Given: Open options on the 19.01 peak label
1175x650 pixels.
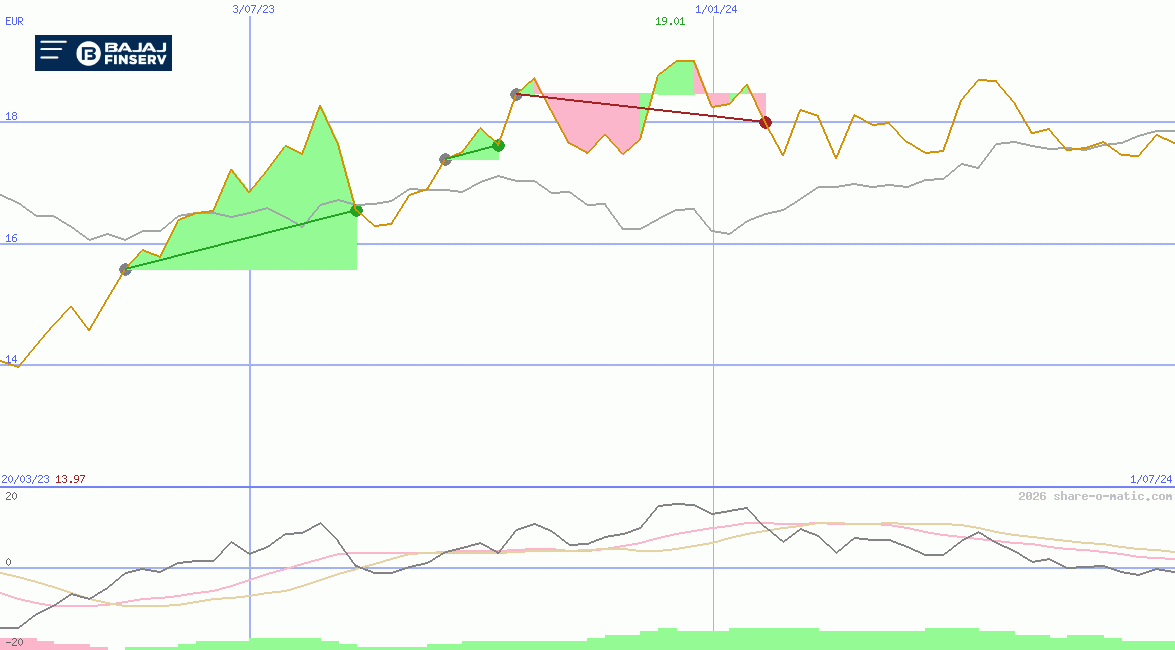Looking at the screenshot, I should click(670, 20).
